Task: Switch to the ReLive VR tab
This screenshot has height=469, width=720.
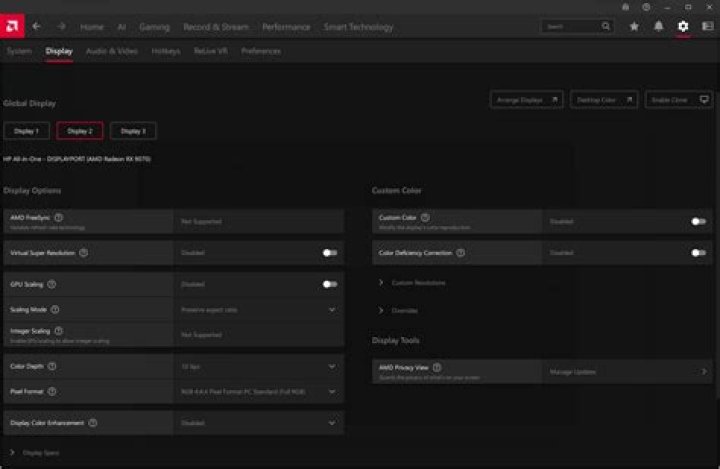Action: tap(211, 51)
